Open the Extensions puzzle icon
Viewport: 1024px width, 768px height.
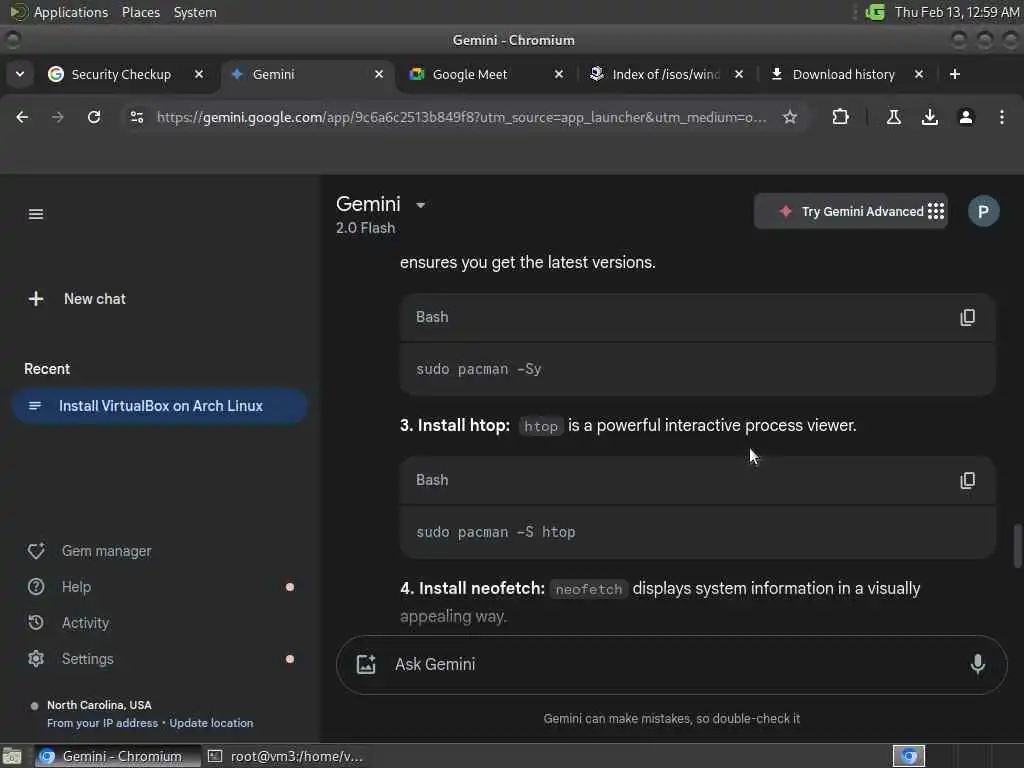tap(840, 117)
